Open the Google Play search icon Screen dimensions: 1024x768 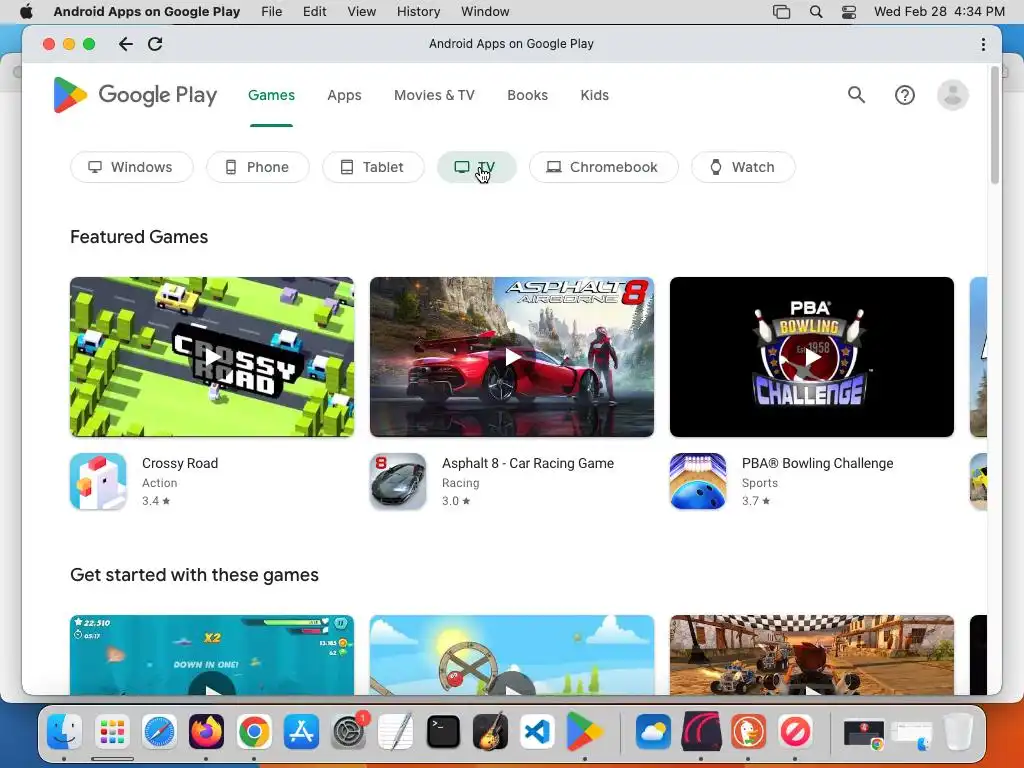[856, 95]
